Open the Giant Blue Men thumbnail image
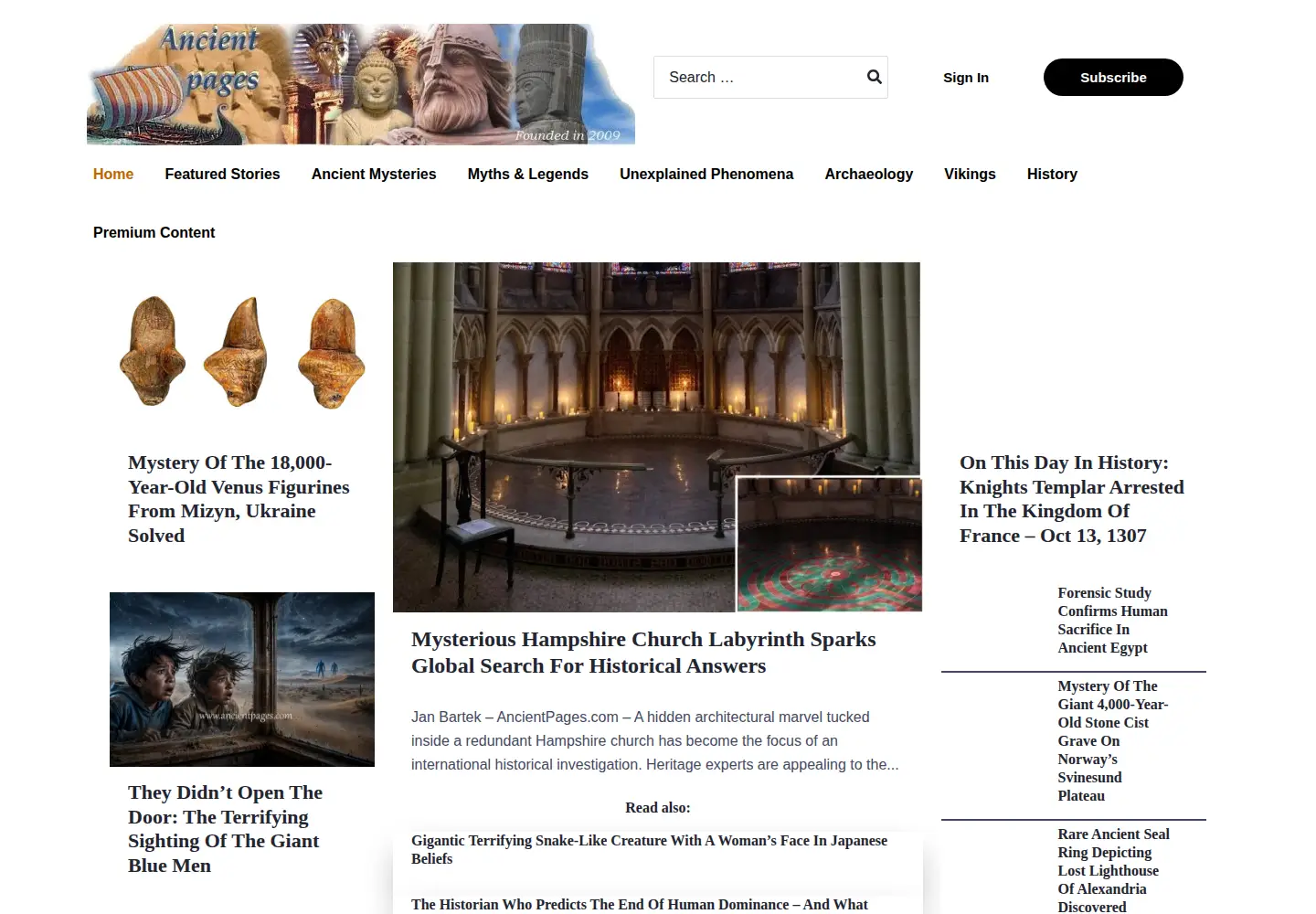 pyautogui.click(x=242, y=679)
